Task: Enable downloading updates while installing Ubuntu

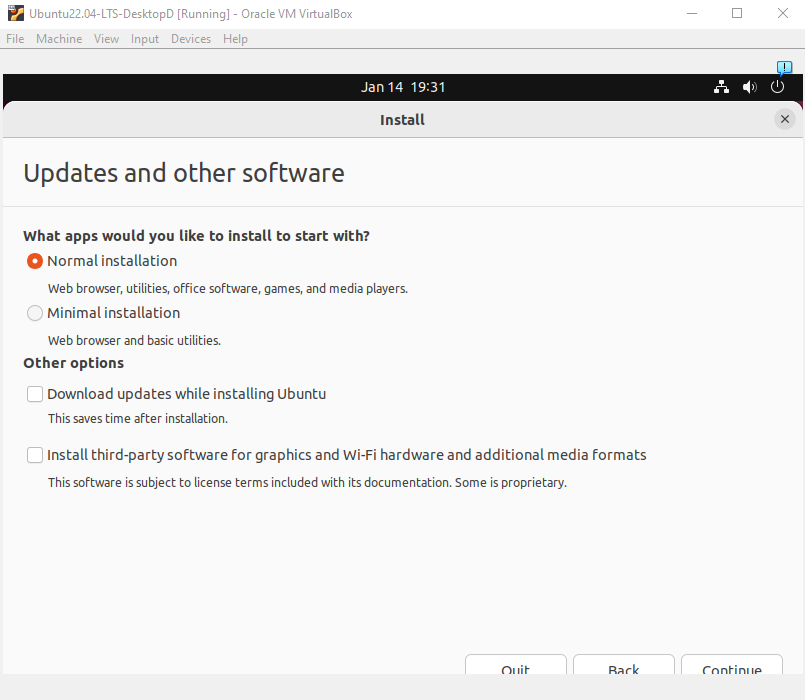Action: click(35, 394)
